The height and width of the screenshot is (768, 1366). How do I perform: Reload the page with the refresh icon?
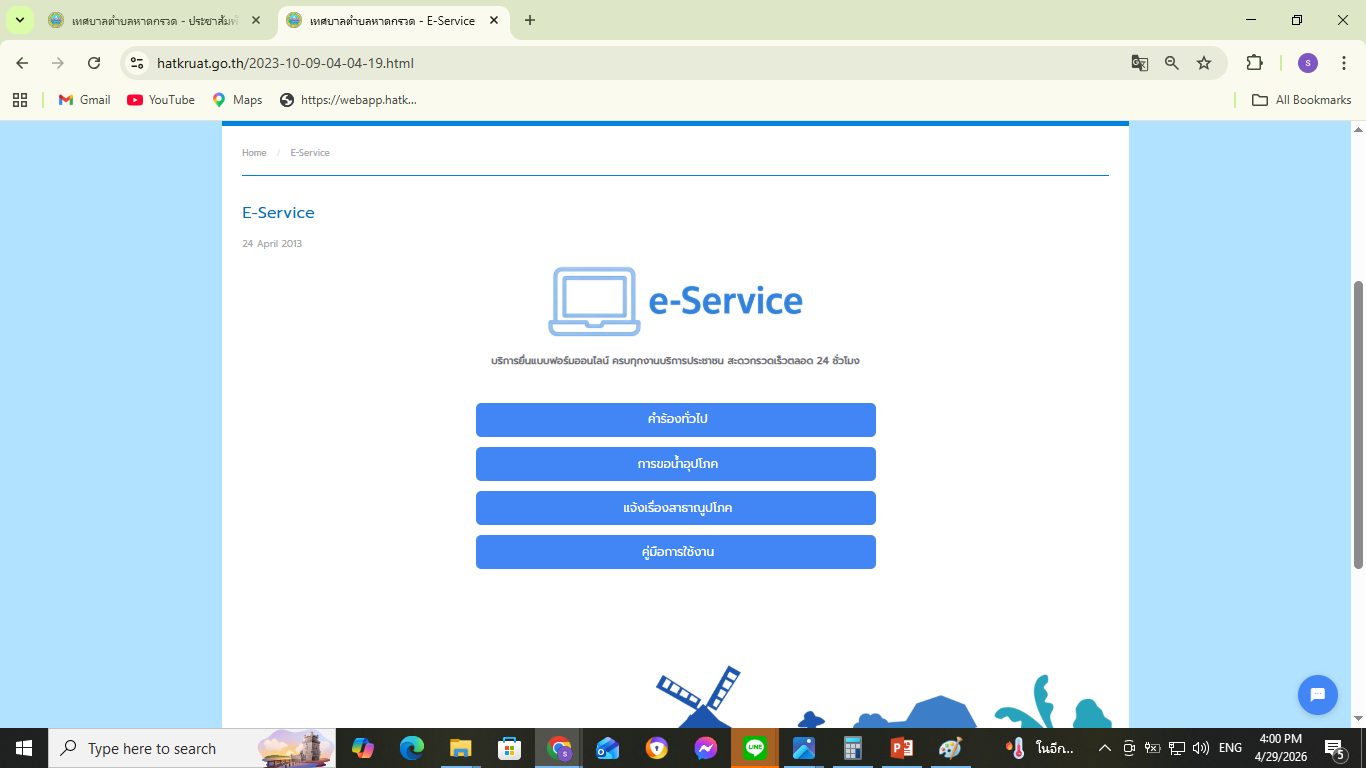click(x=94, y=63)
